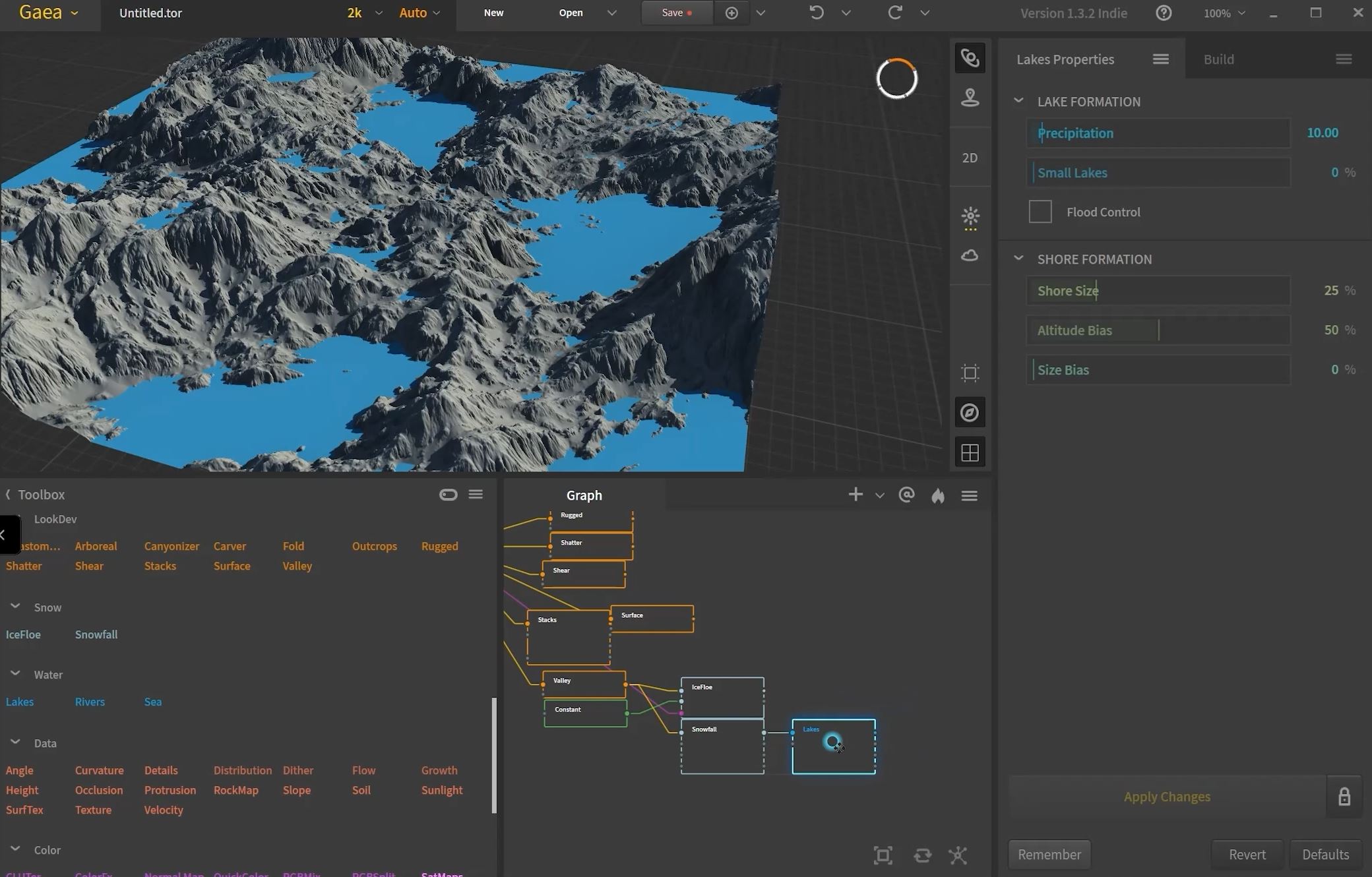Adjust the Altitude Bias slider
The height and width of the screenshot is (877, 1372).
point(1158,330)
